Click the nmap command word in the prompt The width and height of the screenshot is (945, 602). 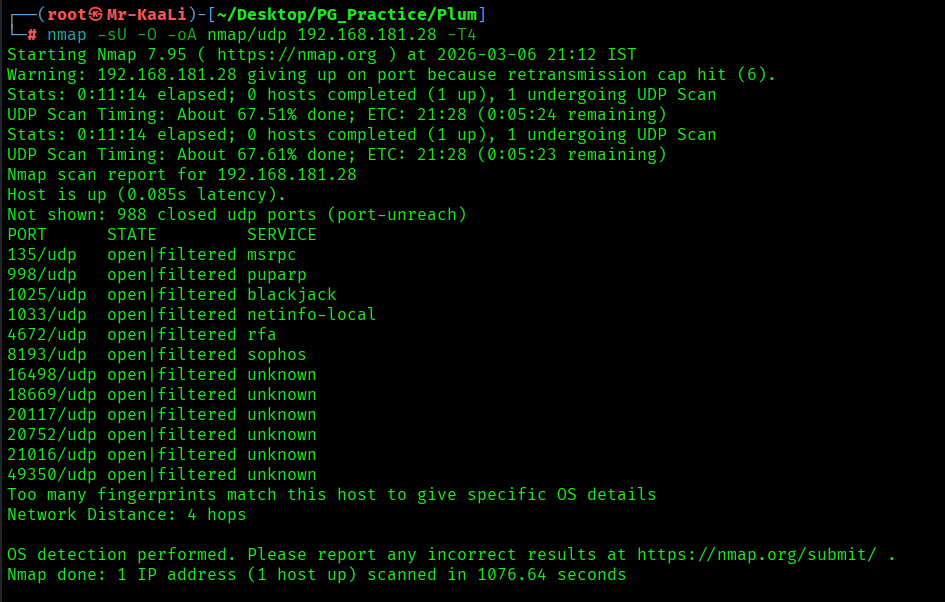pos(66,35)
